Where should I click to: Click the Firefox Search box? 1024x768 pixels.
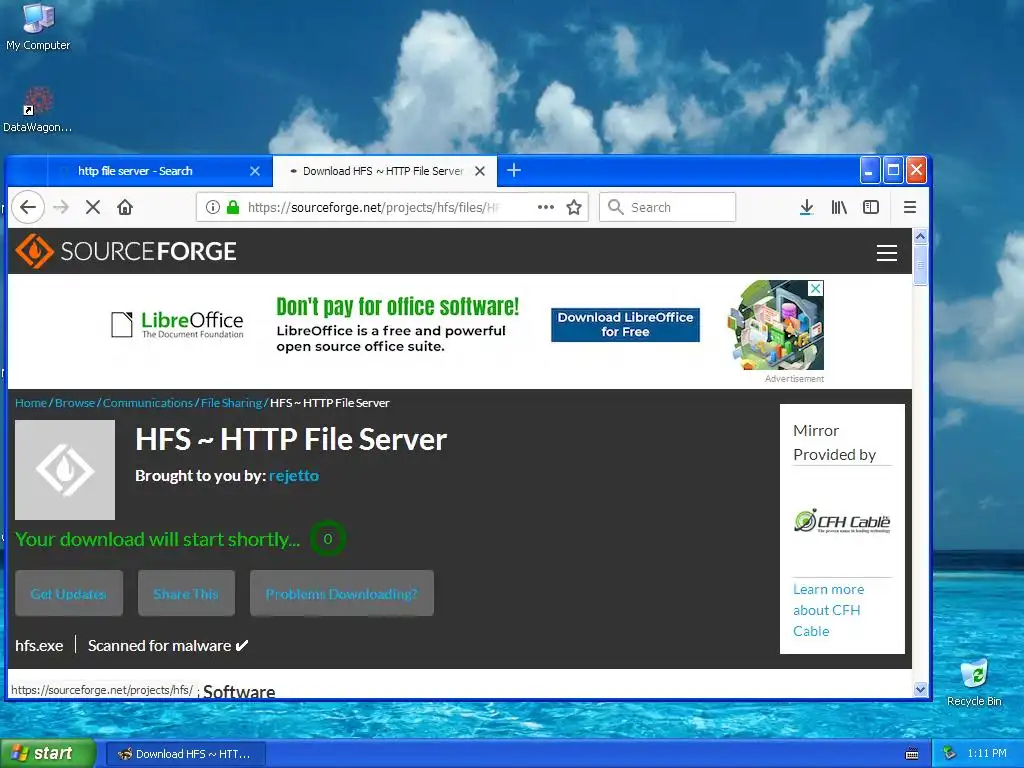[x=667, y=207]
